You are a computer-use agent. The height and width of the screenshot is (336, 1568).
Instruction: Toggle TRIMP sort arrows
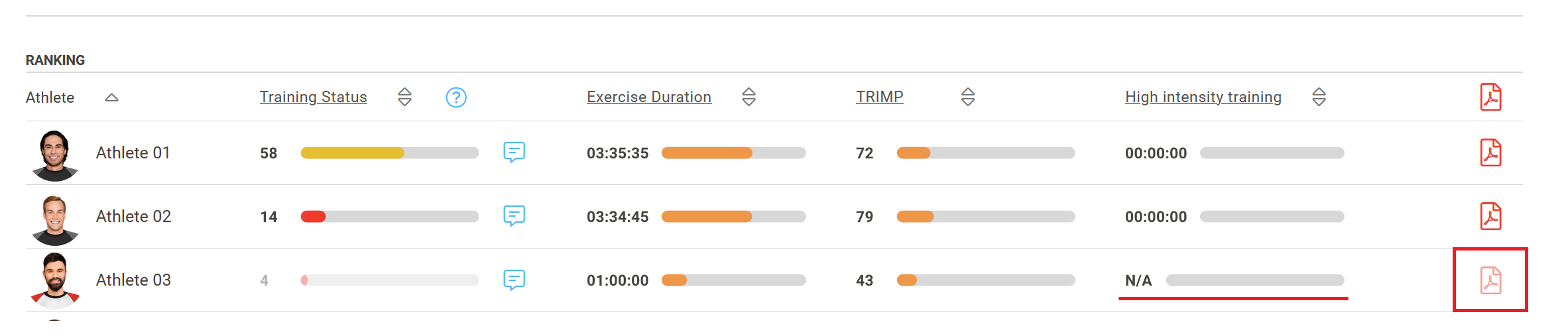pyautogui.click(x=968, y=97)
